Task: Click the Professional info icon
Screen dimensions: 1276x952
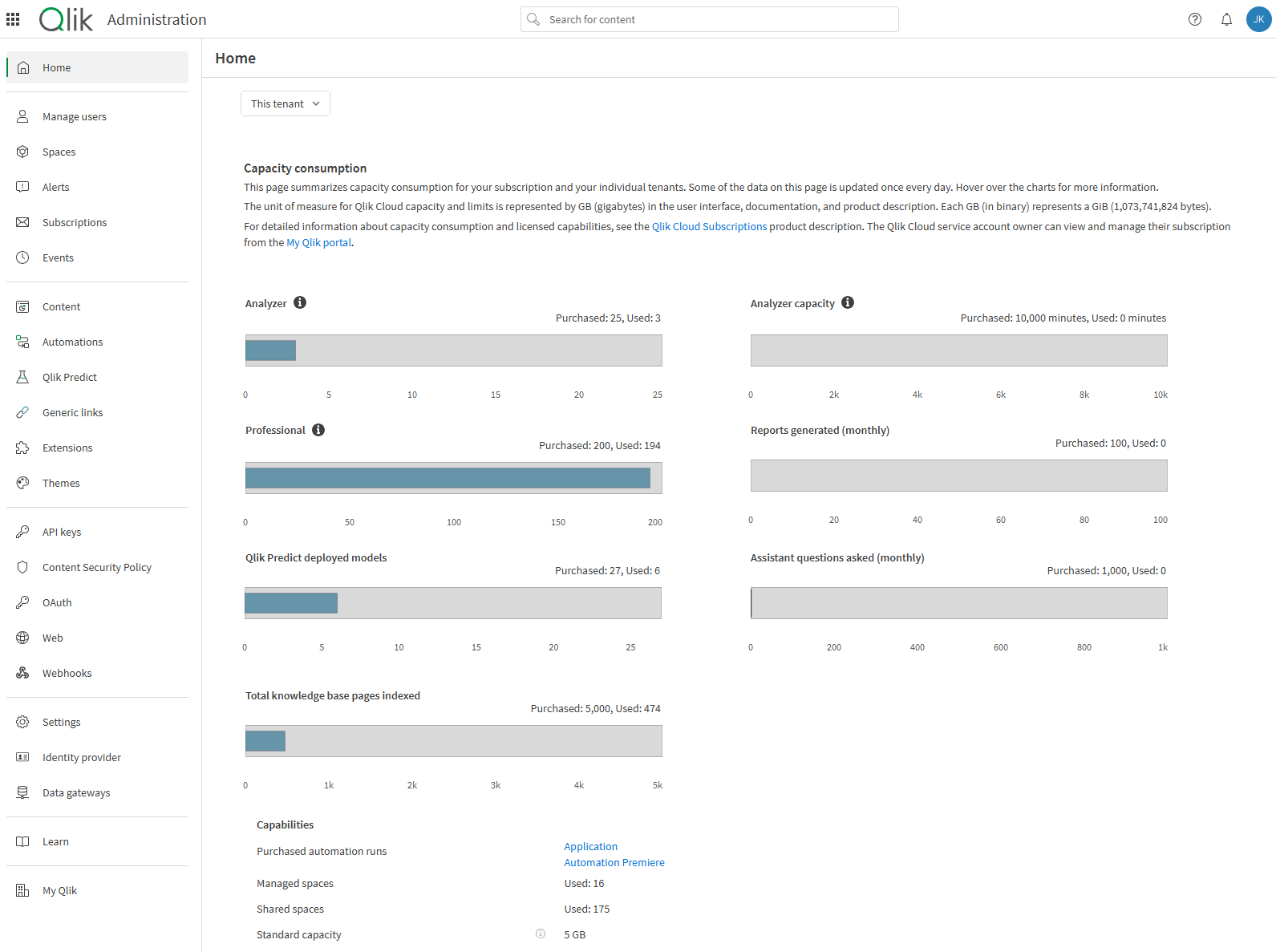Action: pos(318,430)
